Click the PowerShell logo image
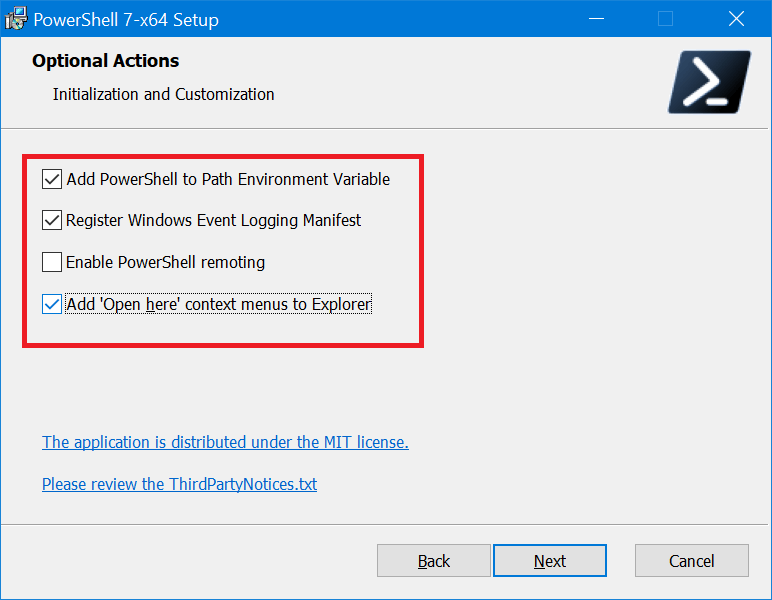 point(709,82)
